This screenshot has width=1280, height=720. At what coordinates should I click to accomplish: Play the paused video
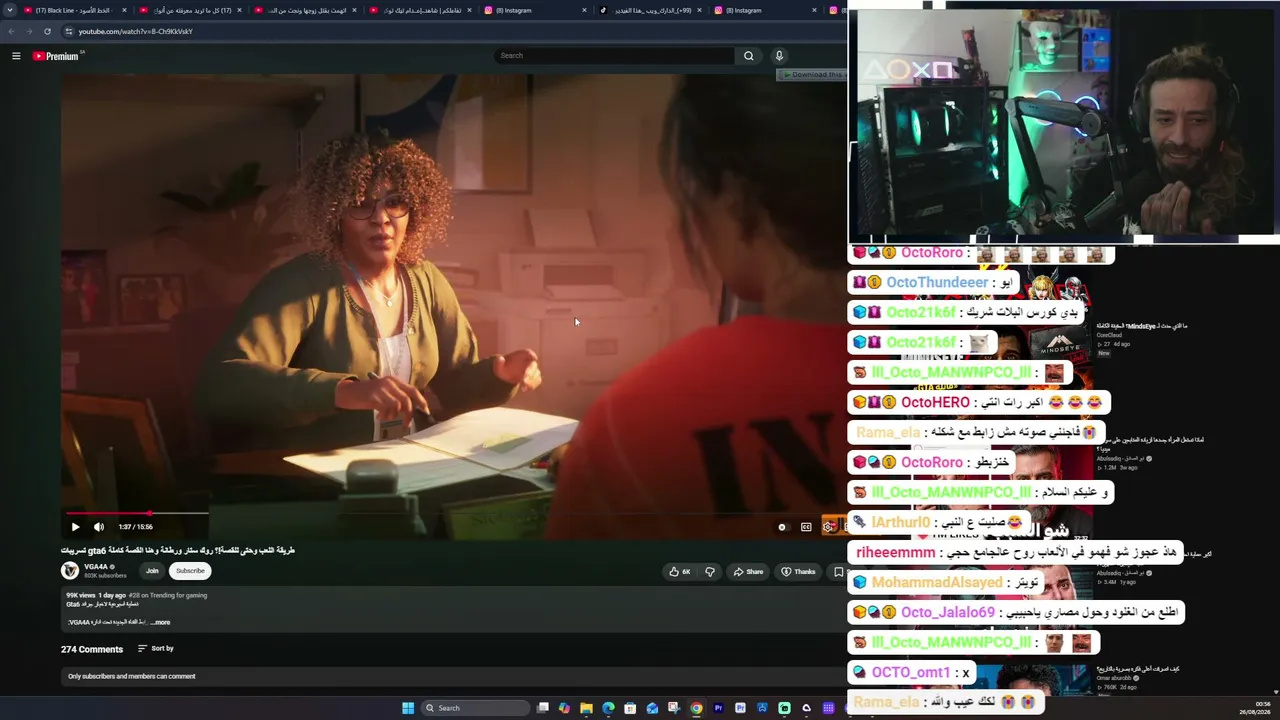point(75,527)
